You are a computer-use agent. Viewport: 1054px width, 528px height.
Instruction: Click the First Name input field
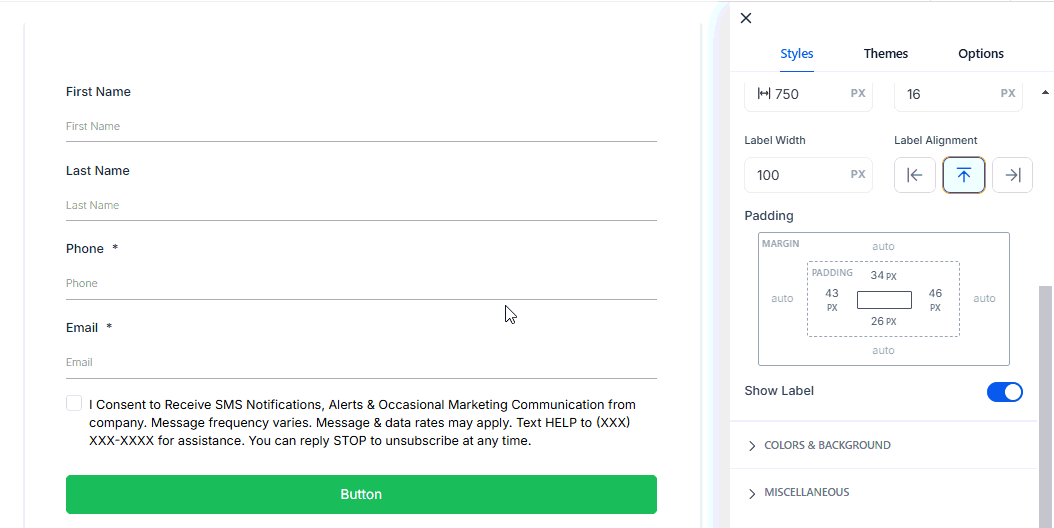pyautogui.click(x=360, y=127)
